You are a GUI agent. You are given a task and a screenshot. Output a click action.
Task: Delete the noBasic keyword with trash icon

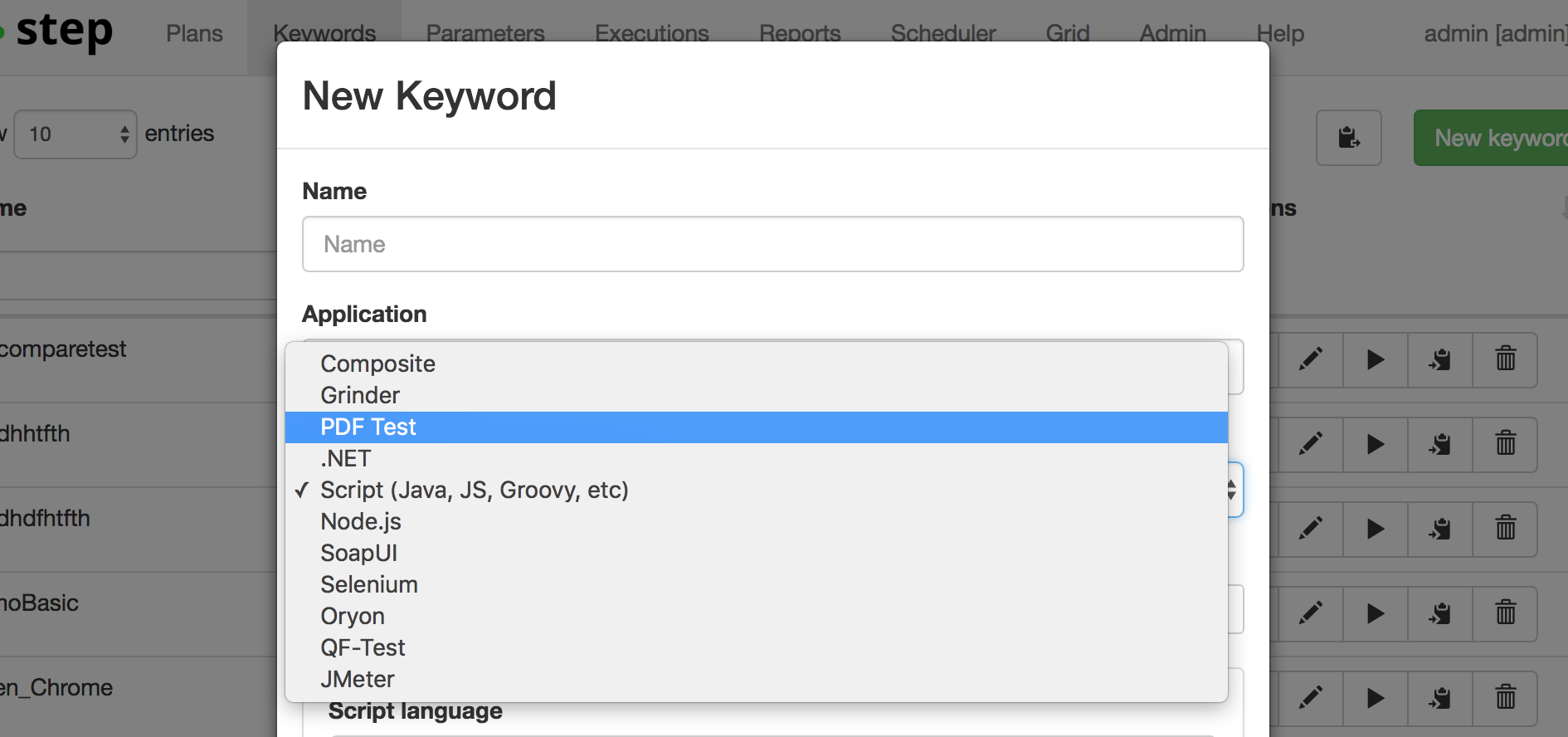point(1505,613)
